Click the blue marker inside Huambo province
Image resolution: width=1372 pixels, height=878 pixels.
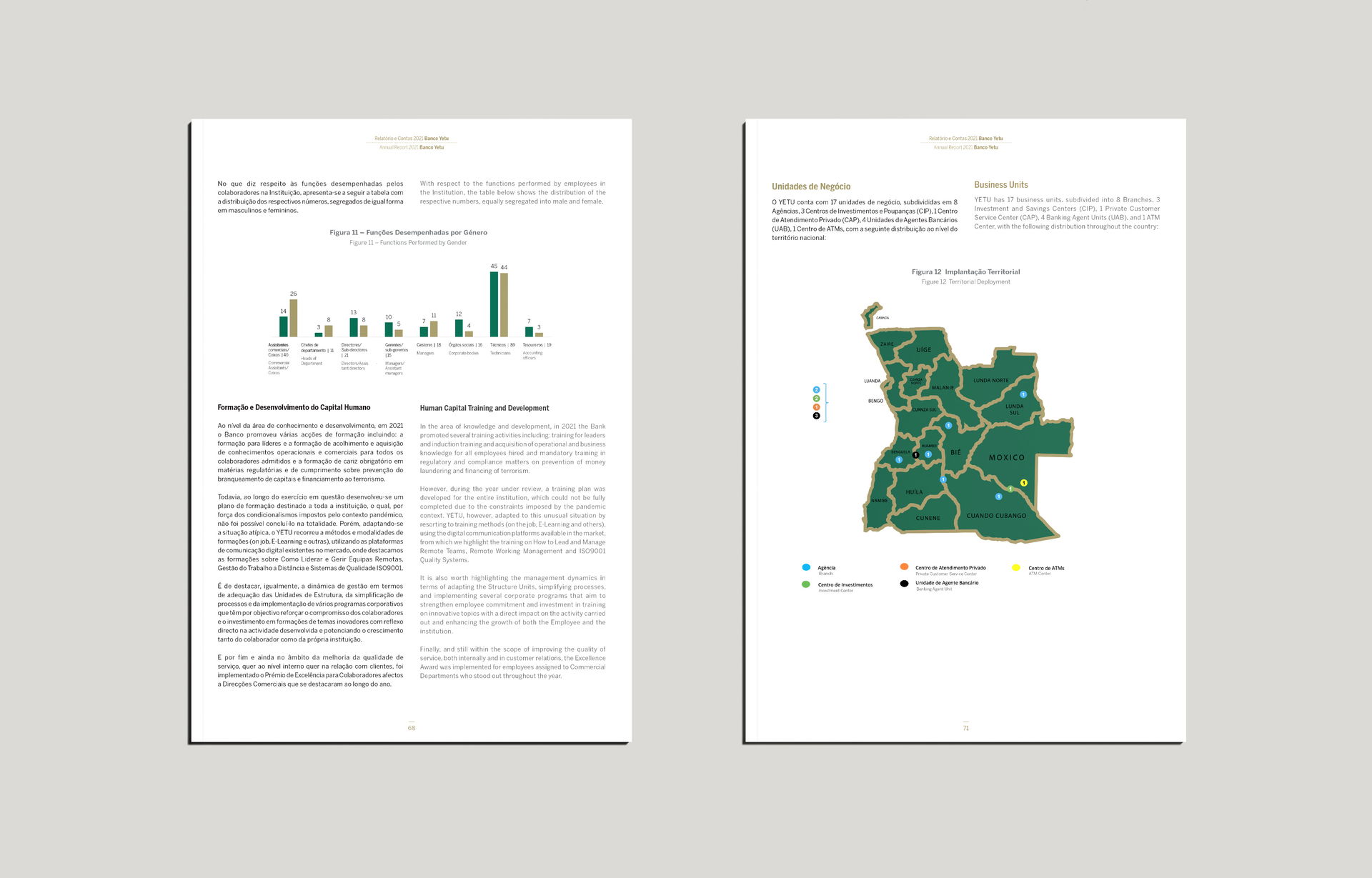click(928, 454)
